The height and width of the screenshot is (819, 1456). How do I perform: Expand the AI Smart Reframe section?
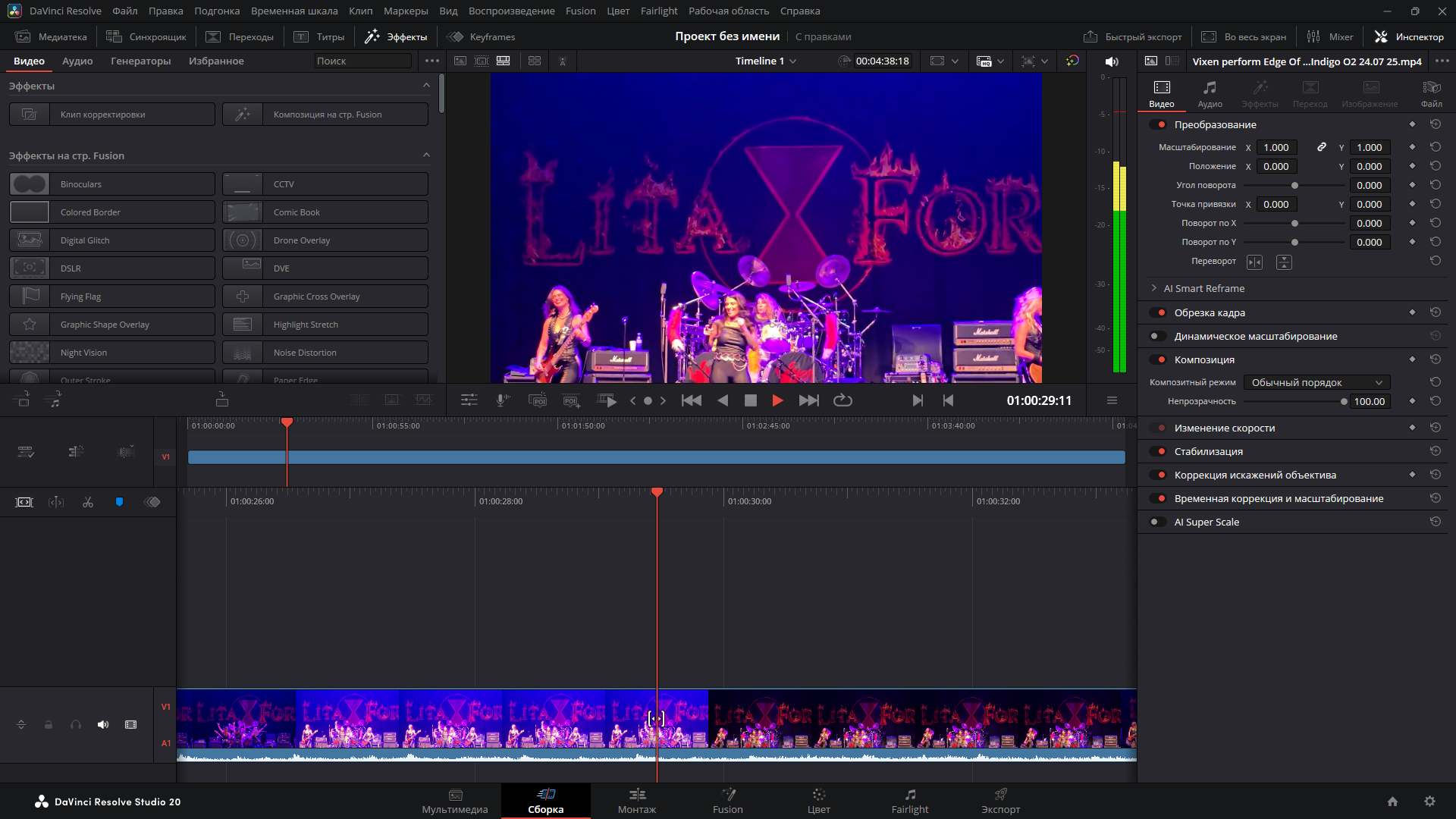(x=1154, y=288)
